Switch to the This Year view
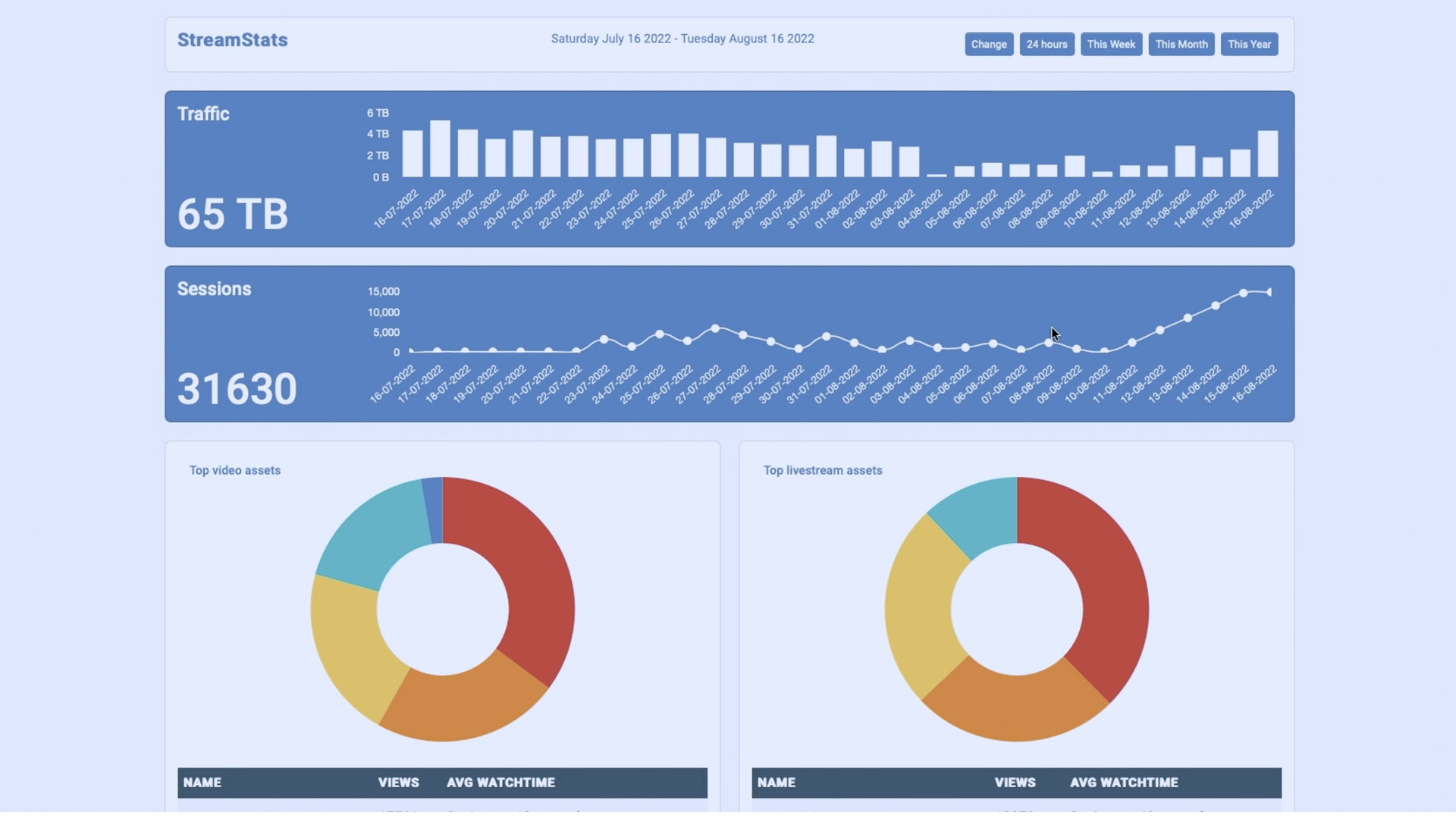Screen dimensions: 1456x819 coord(1249,44)
